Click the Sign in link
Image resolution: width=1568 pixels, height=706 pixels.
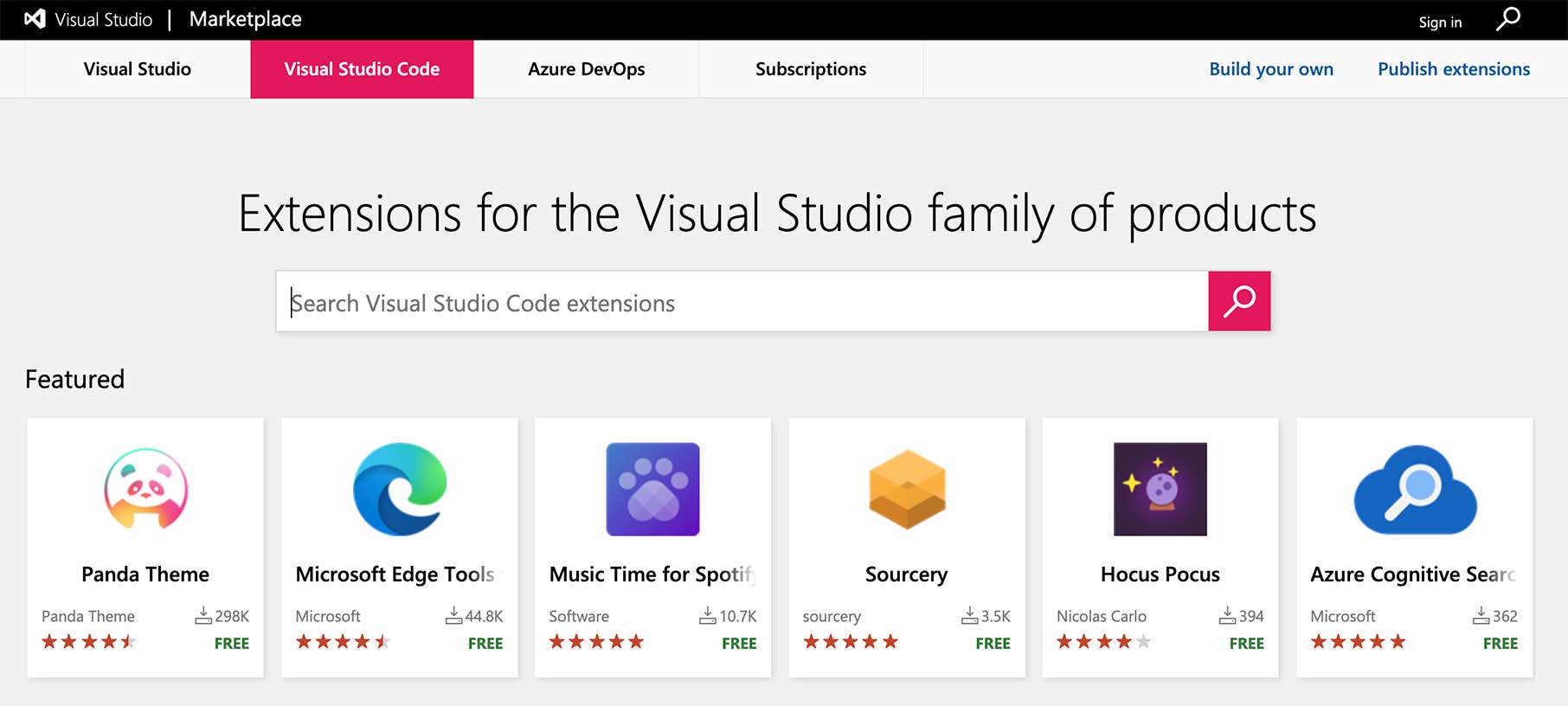pos(1440,22)
